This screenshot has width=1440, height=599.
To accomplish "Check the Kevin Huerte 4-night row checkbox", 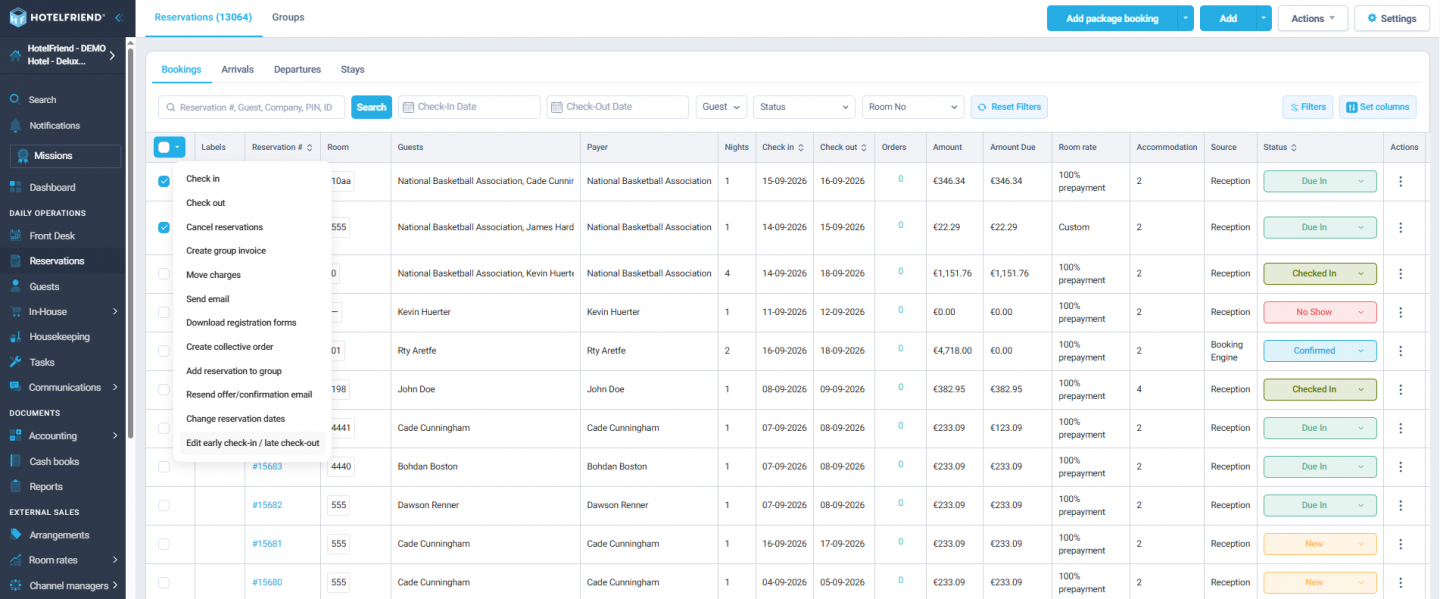I will [164, 274].
